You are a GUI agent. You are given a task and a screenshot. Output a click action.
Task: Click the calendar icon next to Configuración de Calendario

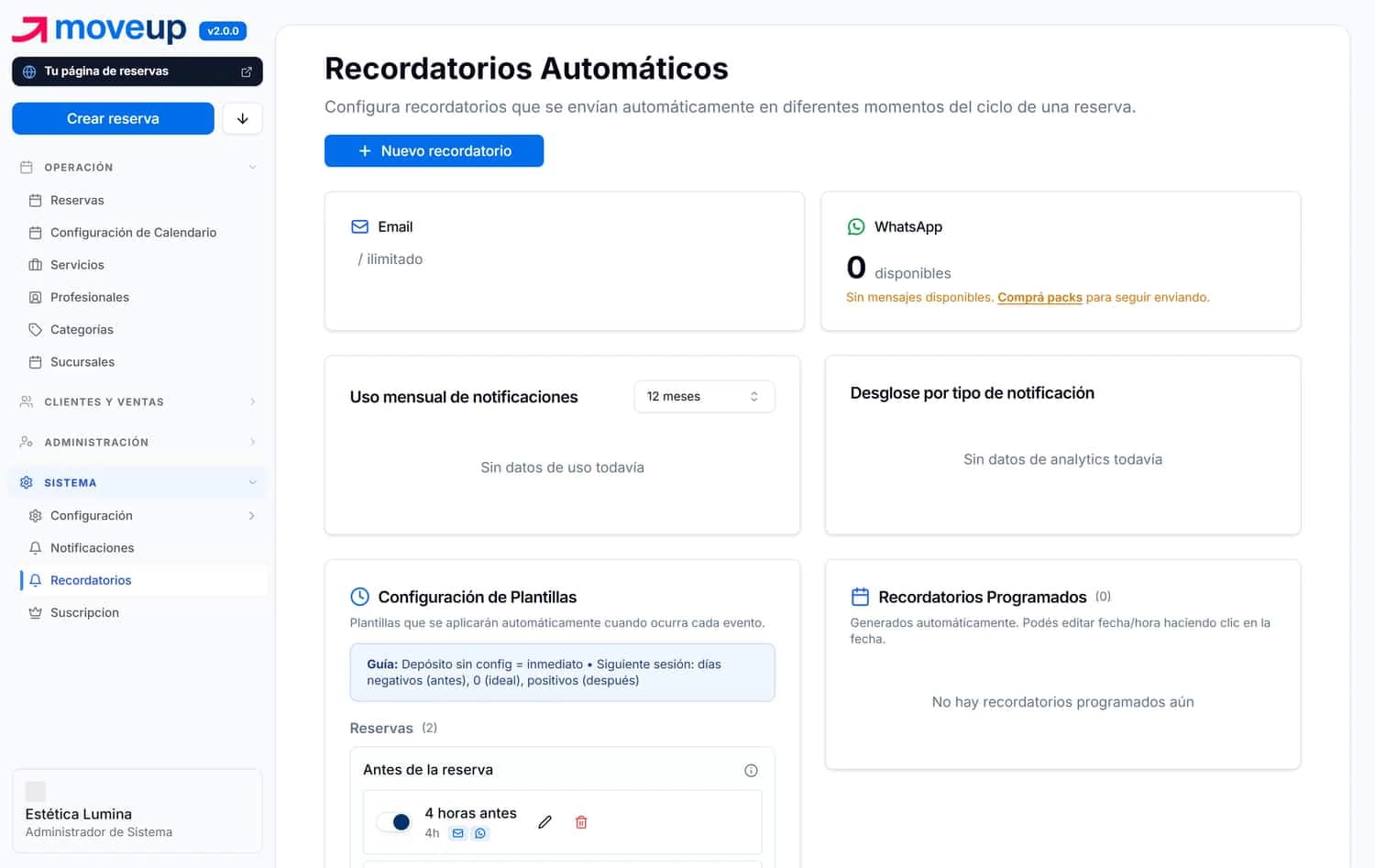pyautogui.click(x=36, y=233)
